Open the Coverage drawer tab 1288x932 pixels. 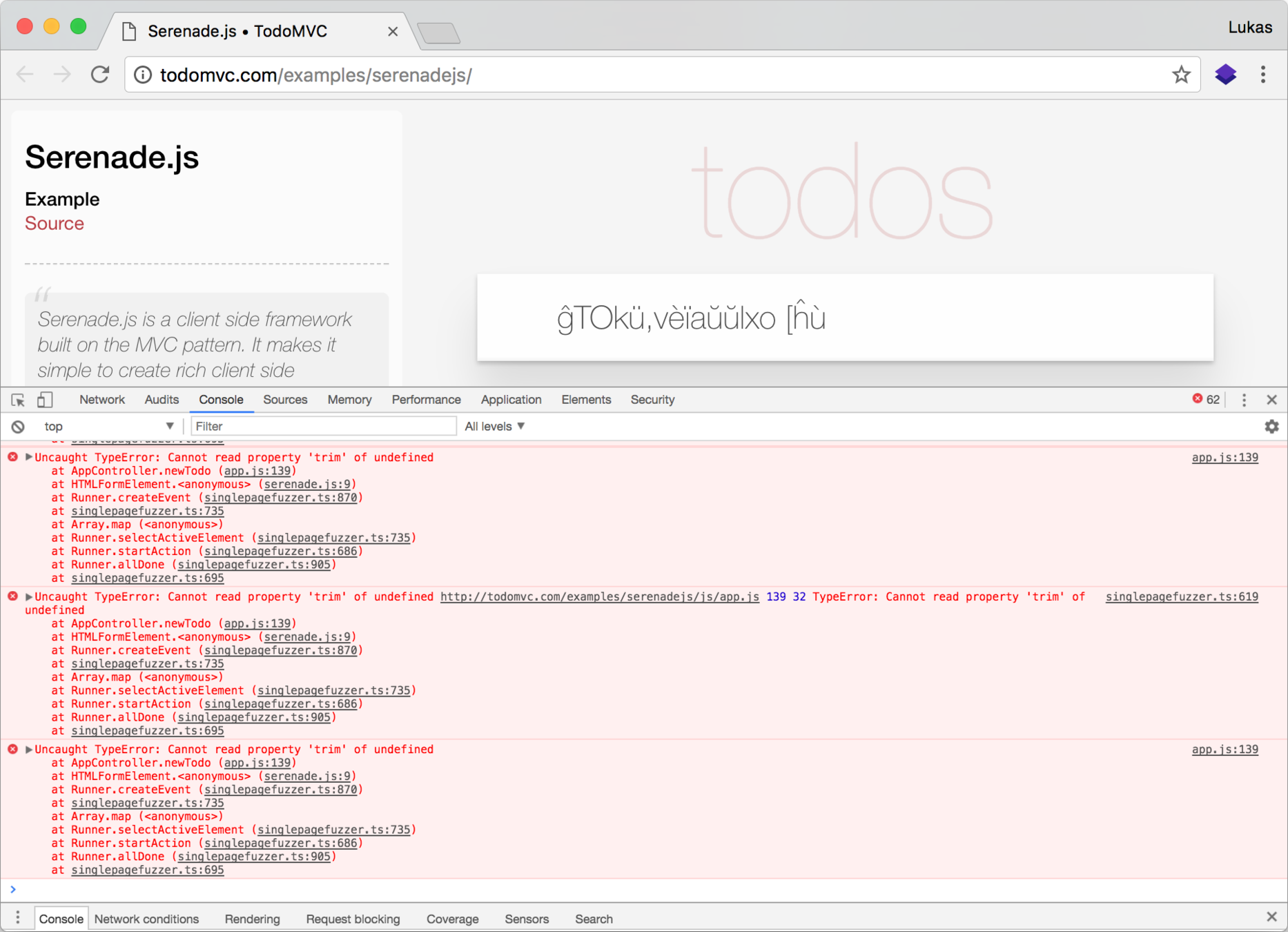(x=452, y=919)
